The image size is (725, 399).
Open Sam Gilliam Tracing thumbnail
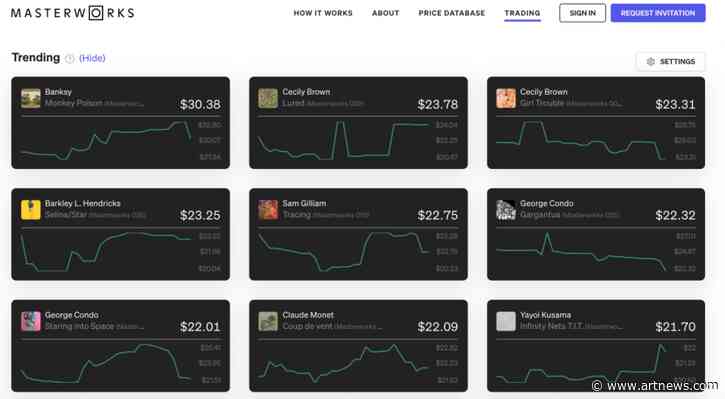[268, 209]
